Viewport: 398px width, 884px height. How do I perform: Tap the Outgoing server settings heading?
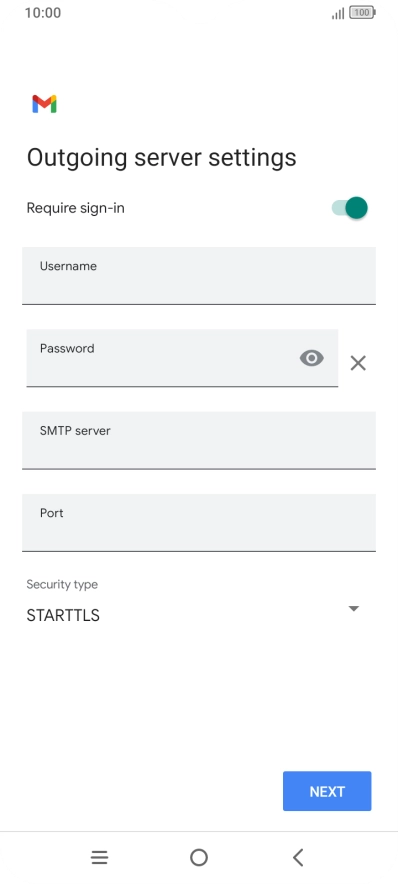click(x=162, y=157)
